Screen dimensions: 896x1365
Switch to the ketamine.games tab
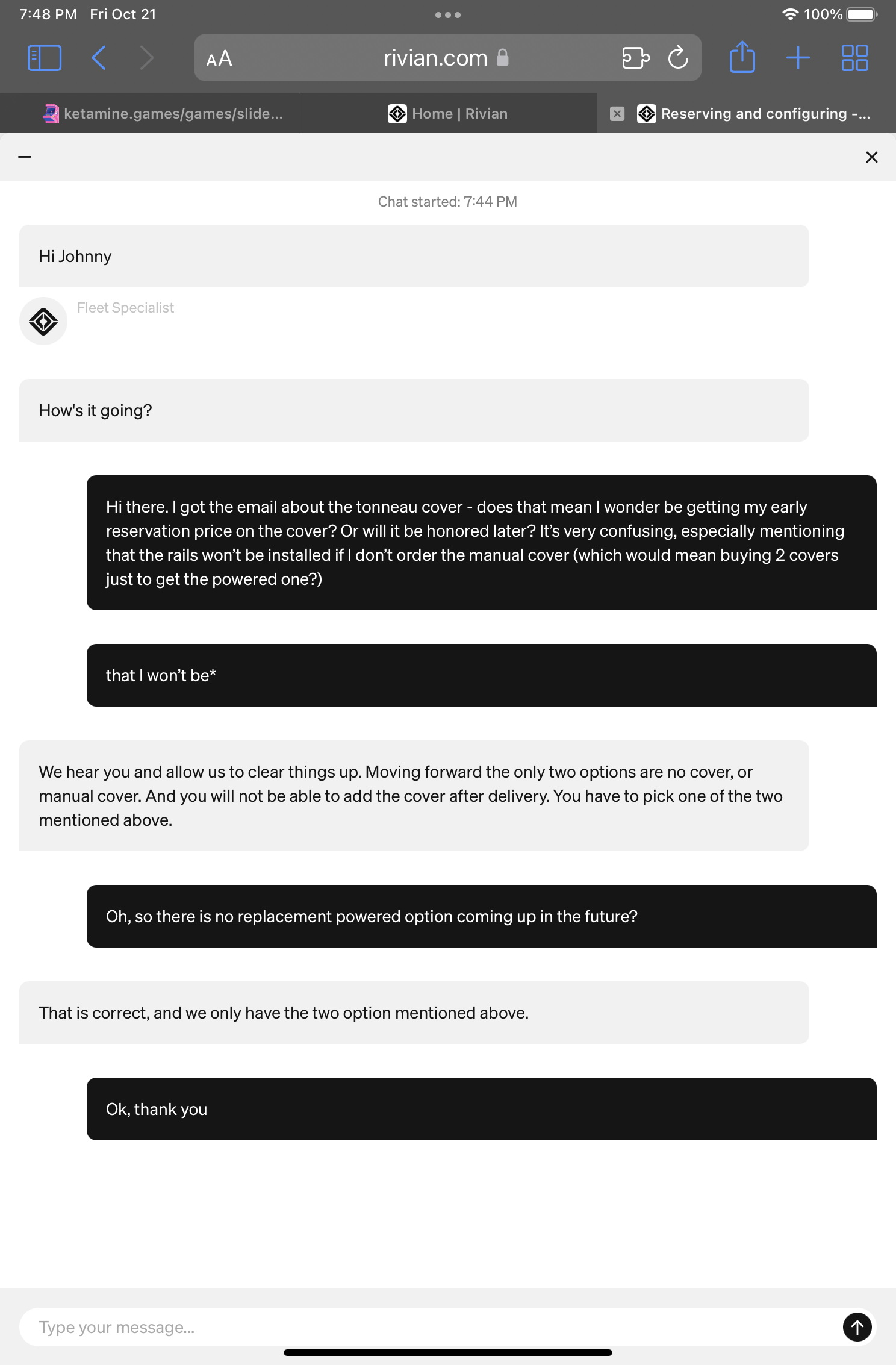pos(163,114)
